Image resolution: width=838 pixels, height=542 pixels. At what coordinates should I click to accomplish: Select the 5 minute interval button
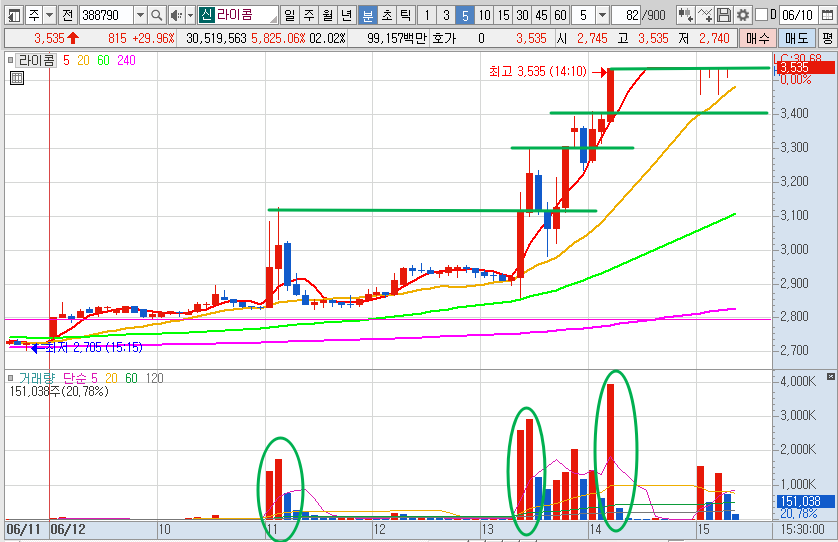point(465,15)
